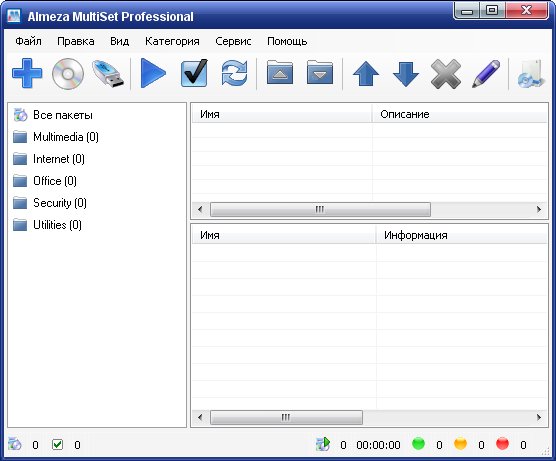Click the refresh arrows toolbar icon
The image size is (556, 461).
click(x=234, y=73)
